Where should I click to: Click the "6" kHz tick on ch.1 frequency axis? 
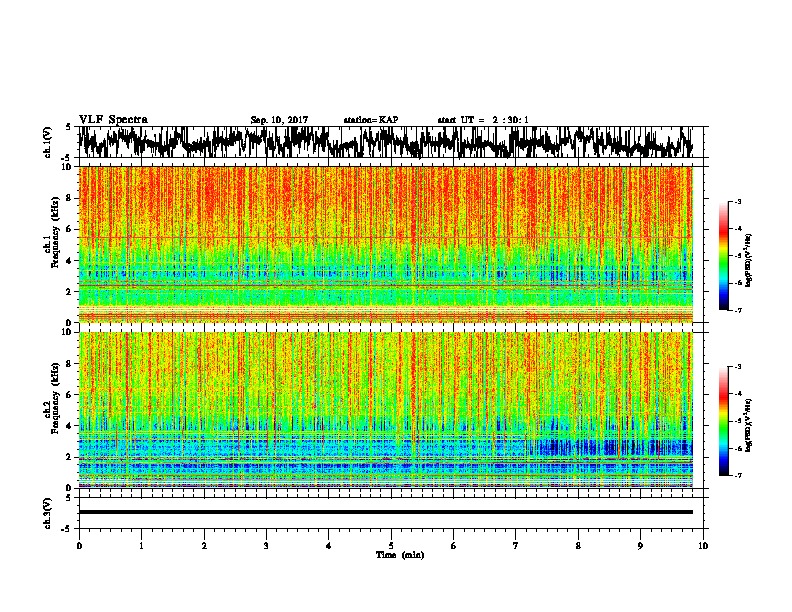(70, 229)
